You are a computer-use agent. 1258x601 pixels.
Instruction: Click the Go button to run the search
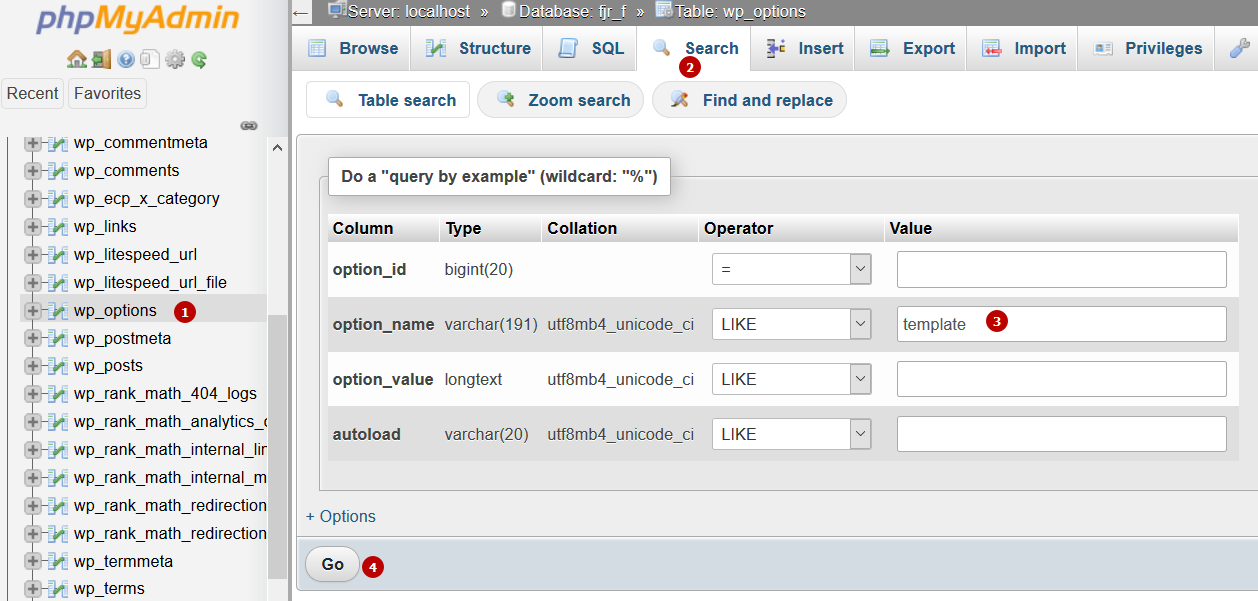click(x=331, y=564)
